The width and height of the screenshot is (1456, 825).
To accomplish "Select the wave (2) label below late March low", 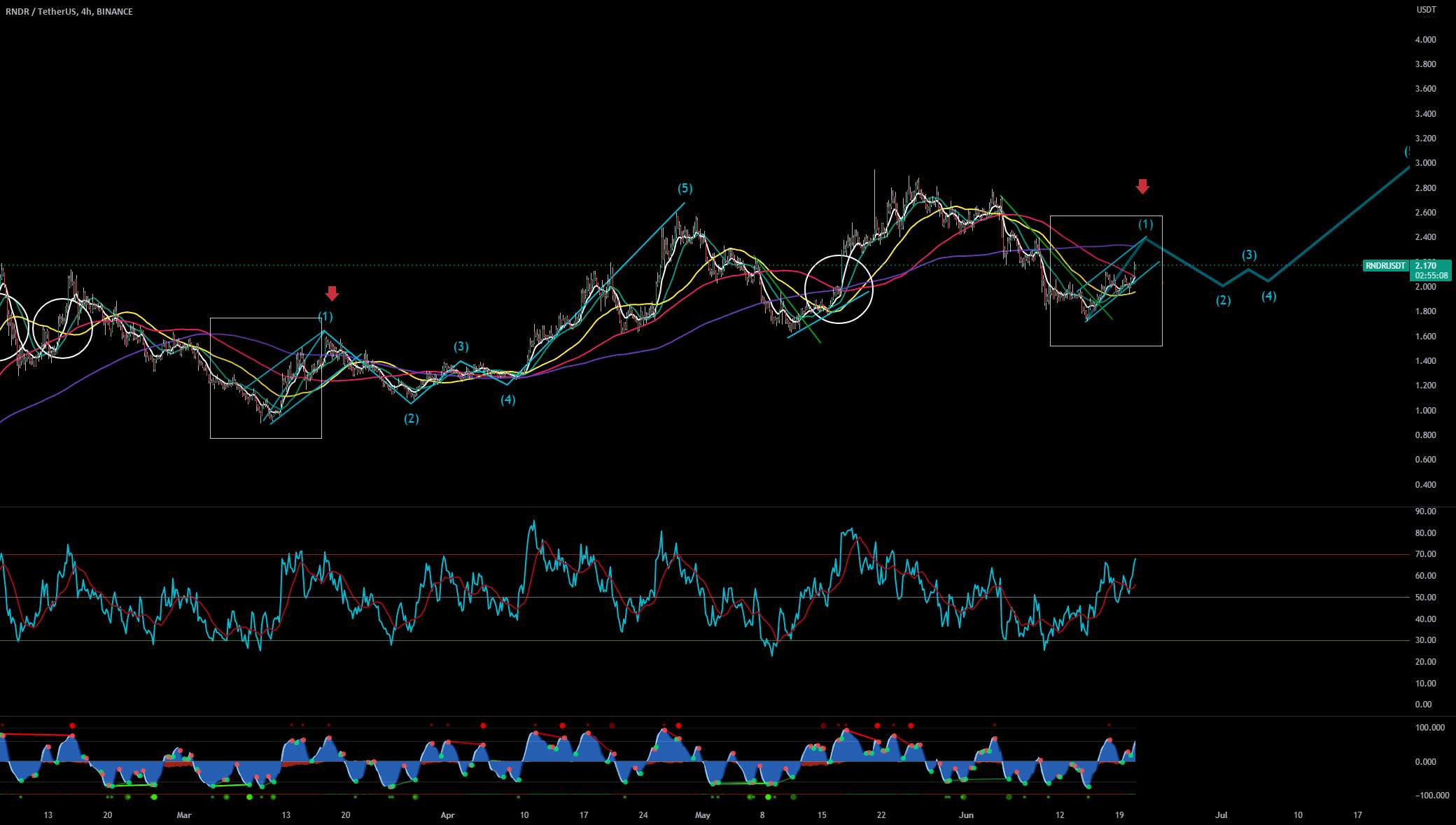I will click(411, 418).
